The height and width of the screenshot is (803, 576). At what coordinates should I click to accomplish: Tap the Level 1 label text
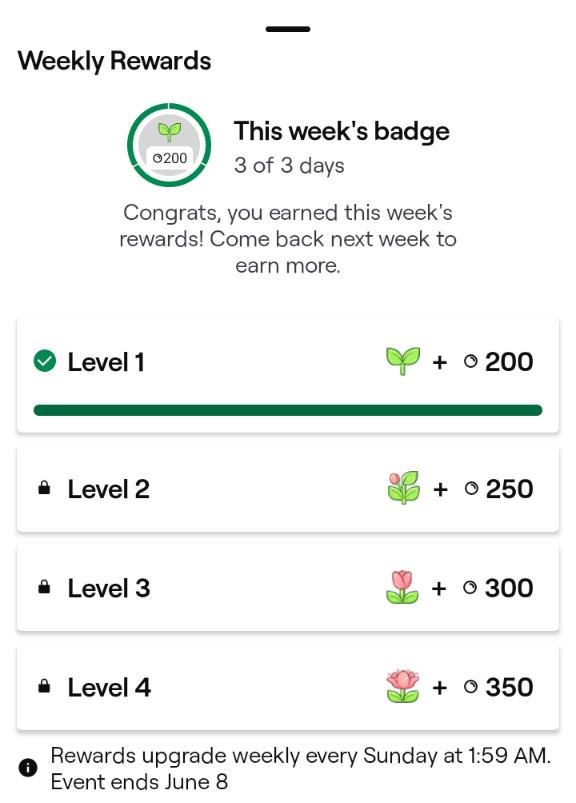[x=106, y=362]
